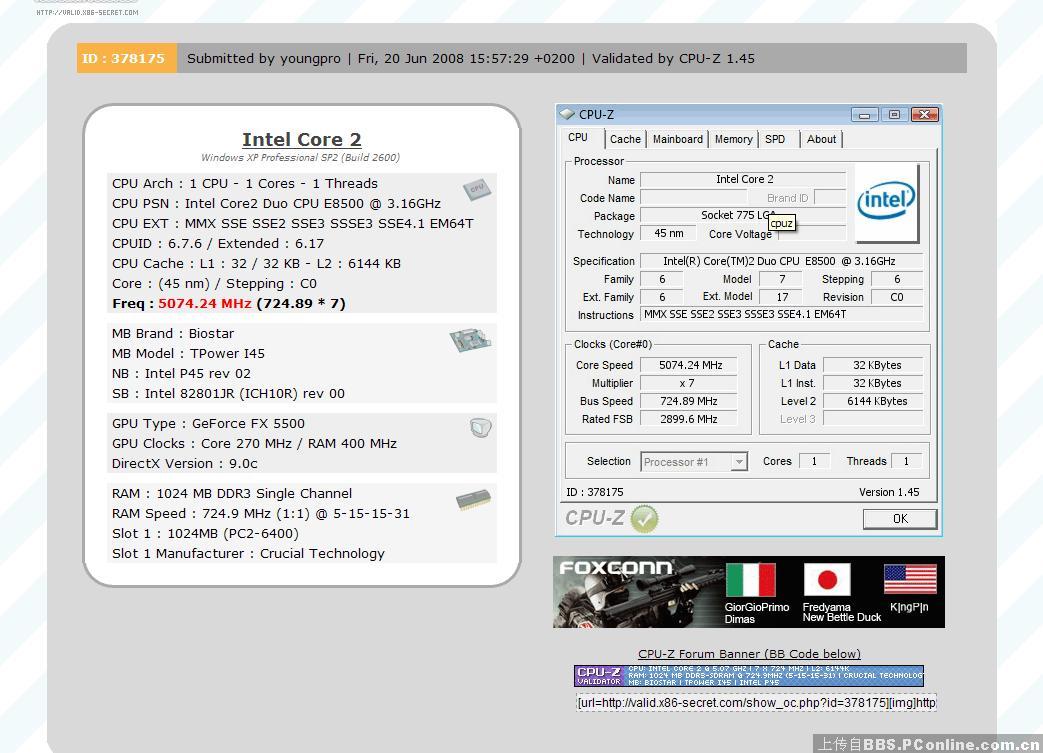Click the green validation checkmark badge
1043x753 pixels.
click(x=644, y=519)
